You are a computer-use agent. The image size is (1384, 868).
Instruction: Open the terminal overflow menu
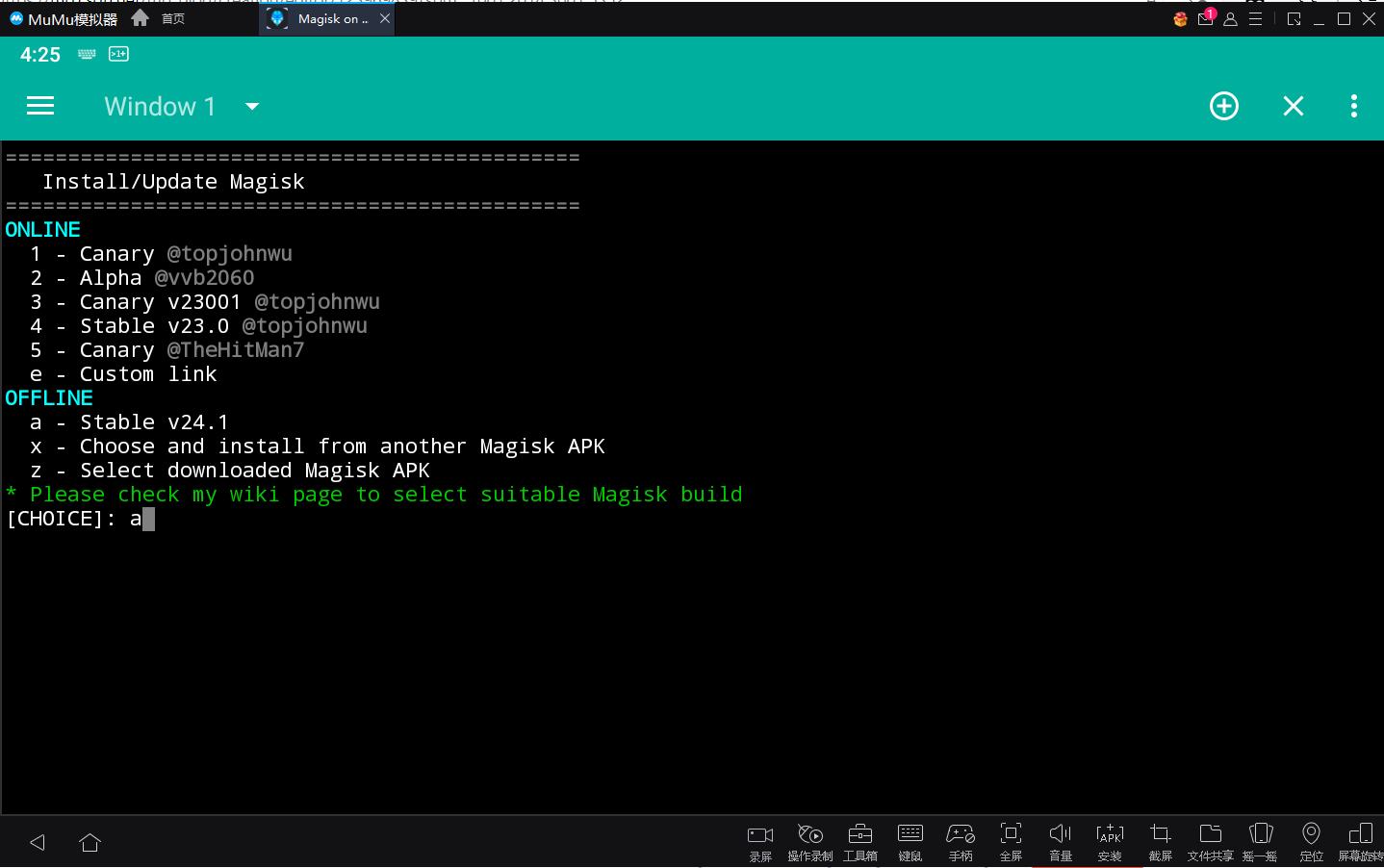[x=1354, y=106]
